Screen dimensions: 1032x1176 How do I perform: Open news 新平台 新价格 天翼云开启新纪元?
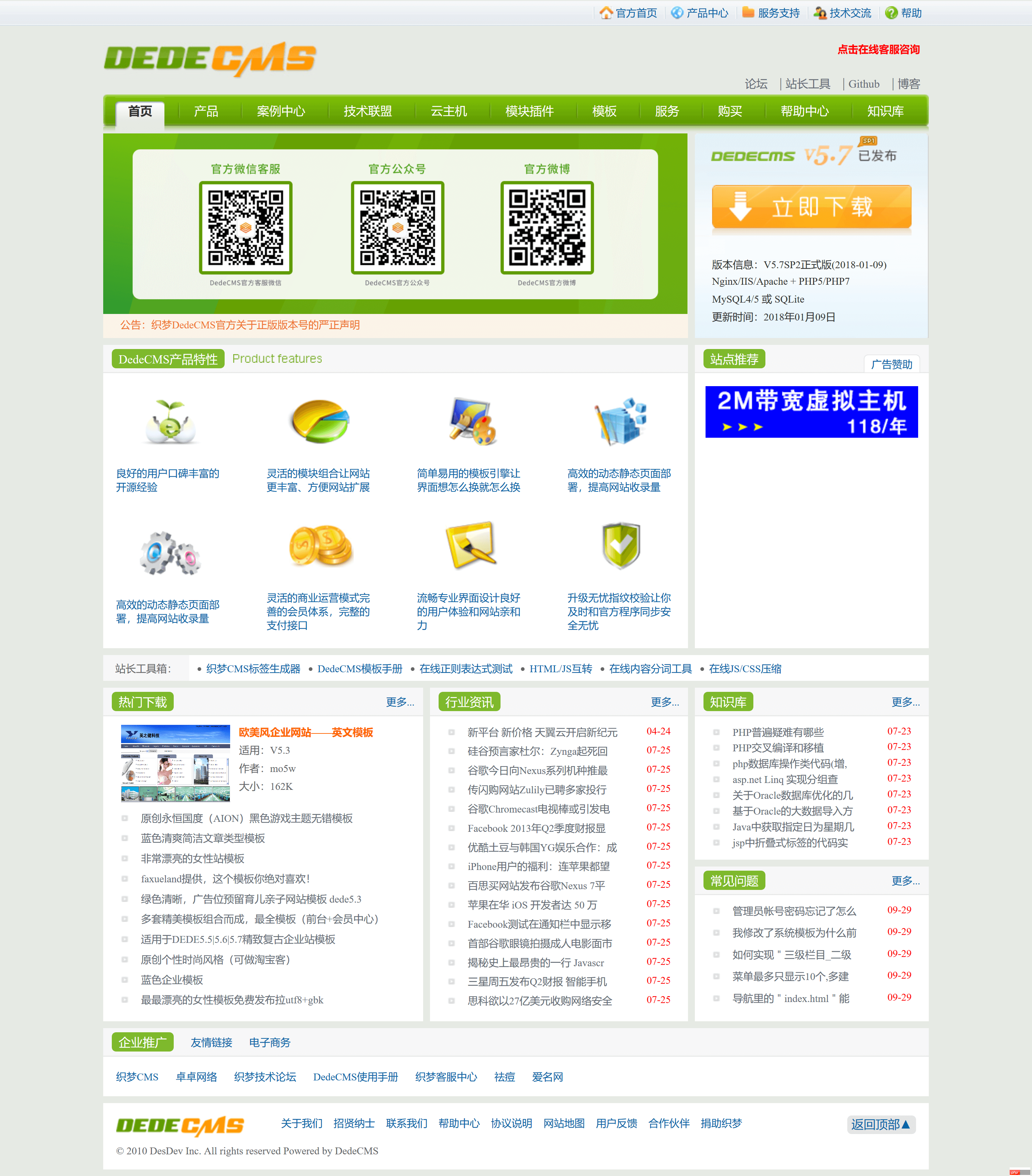(x=542, y=732)
